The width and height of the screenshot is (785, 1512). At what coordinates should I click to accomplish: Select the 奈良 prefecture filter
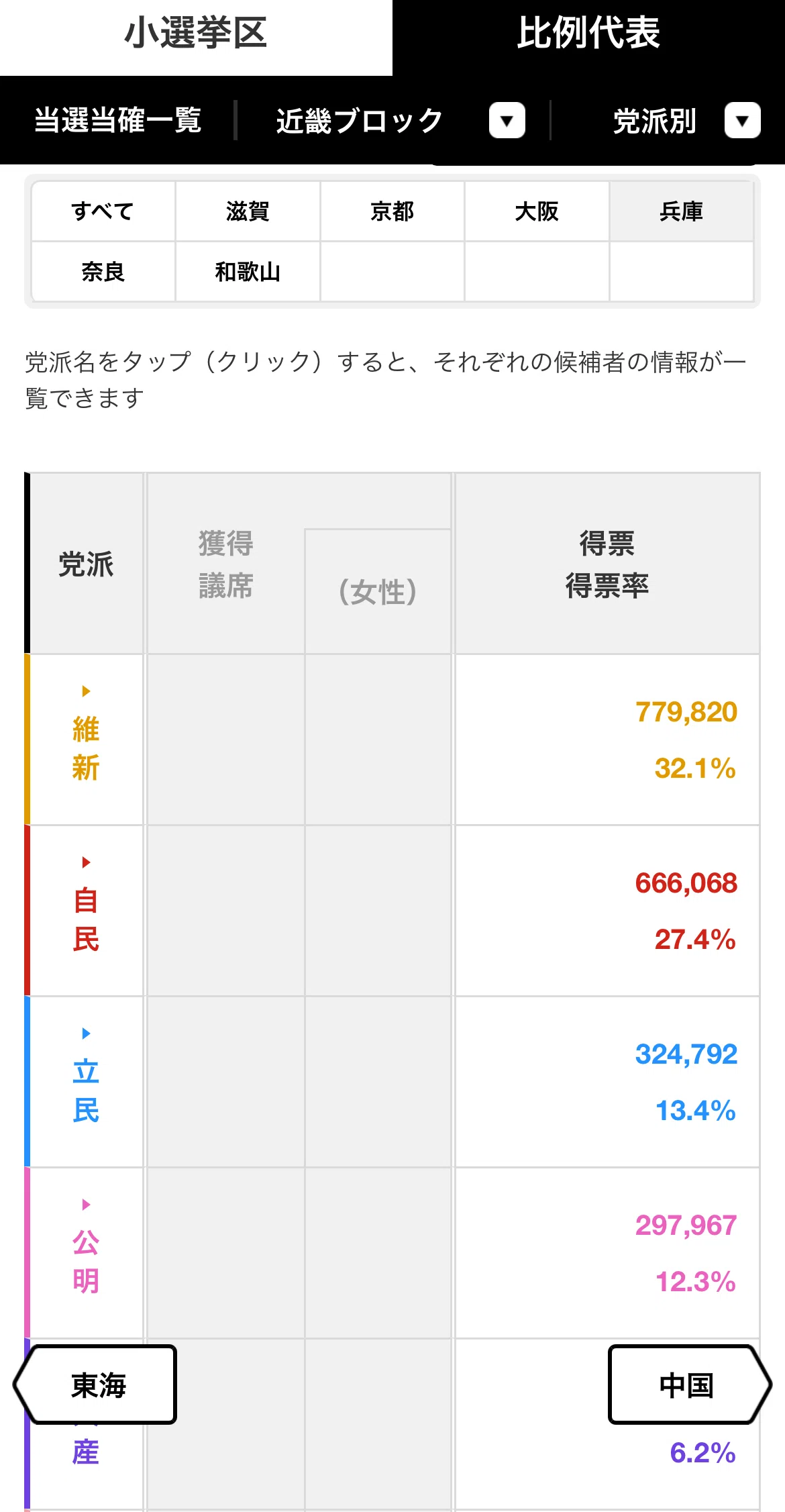tap(103, 272)
